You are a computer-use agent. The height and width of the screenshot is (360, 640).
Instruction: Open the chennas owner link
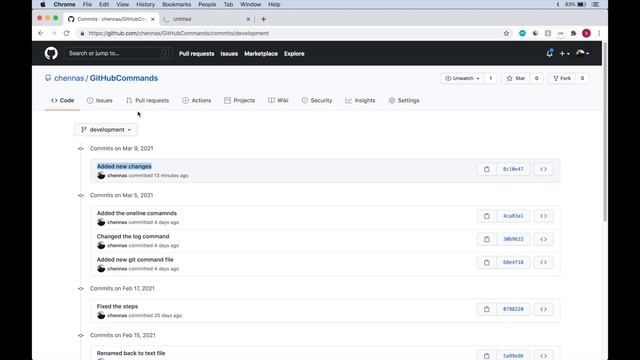[x=69, y=78]
